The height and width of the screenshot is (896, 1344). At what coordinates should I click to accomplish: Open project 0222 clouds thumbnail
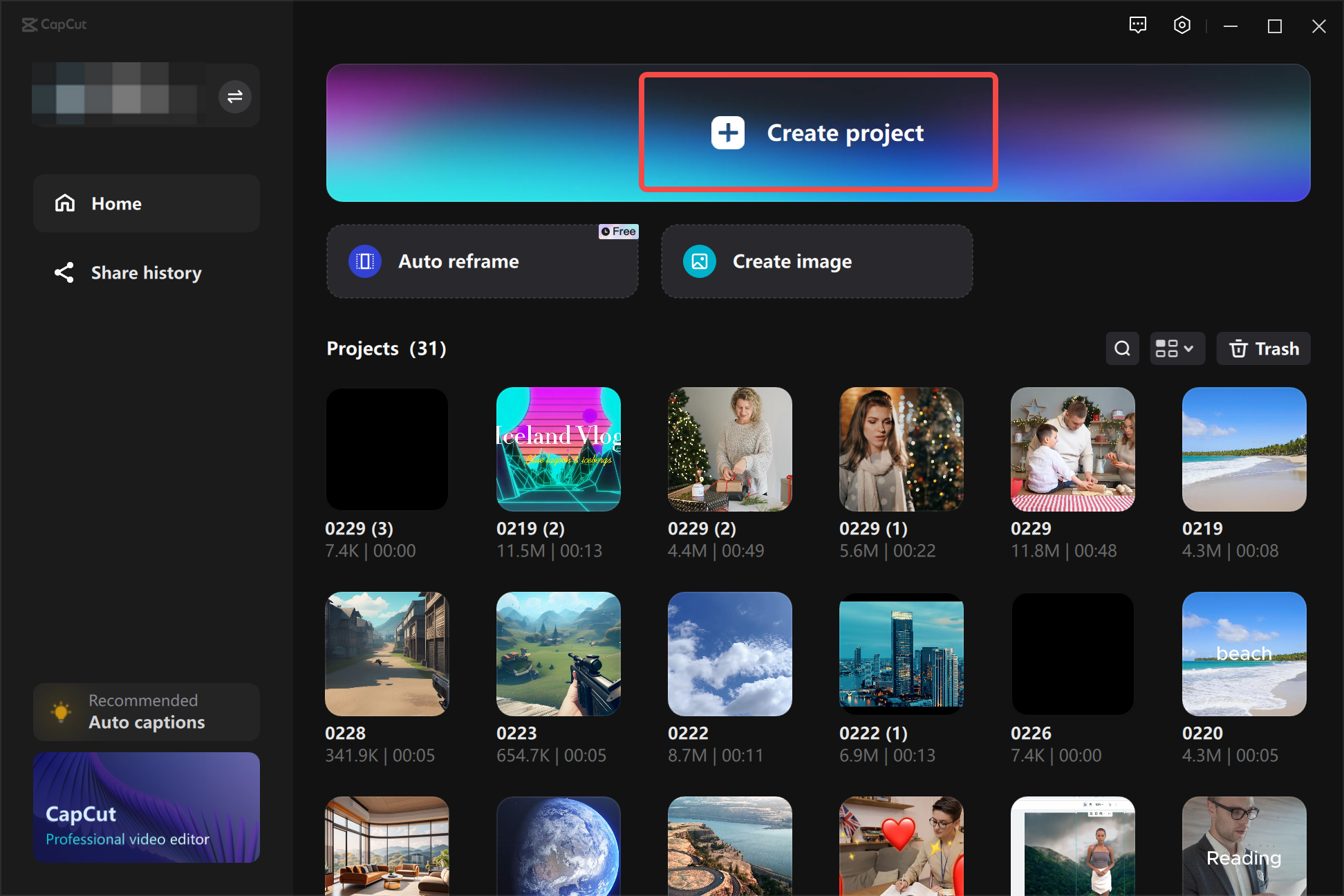(730, 654)
